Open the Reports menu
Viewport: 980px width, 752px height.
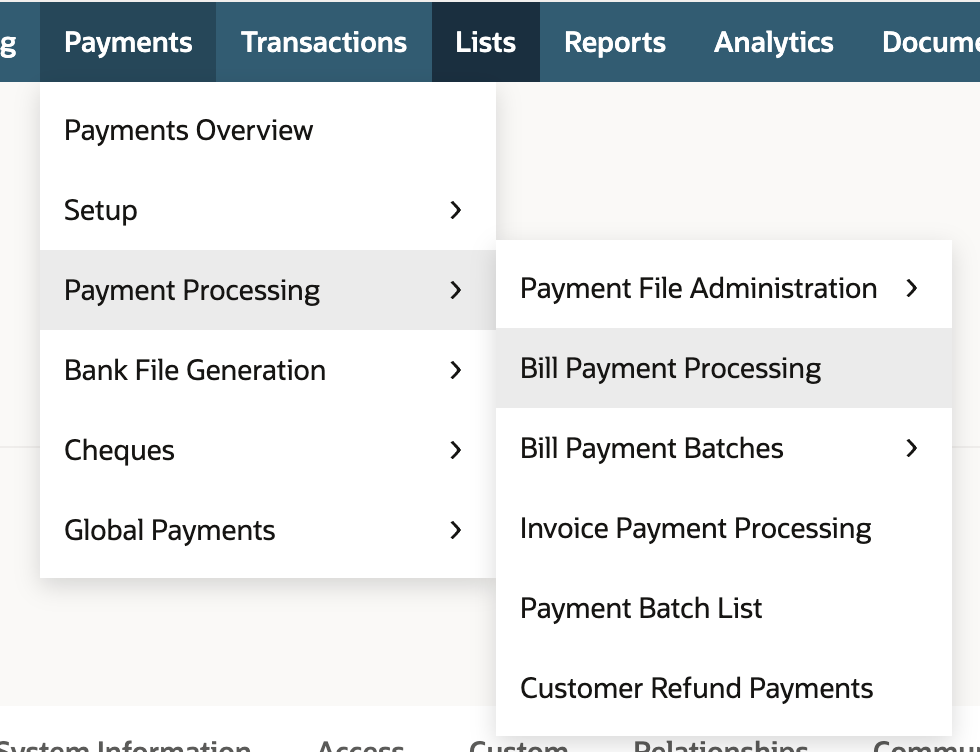click(x=615, y=42)
